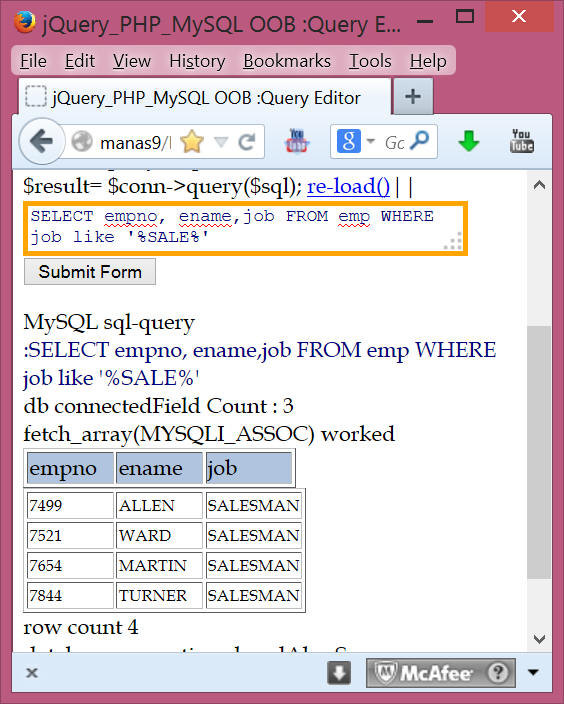Click the McAfee help question mark
Viewport: 564px width, 704px height.
[498, 673]
